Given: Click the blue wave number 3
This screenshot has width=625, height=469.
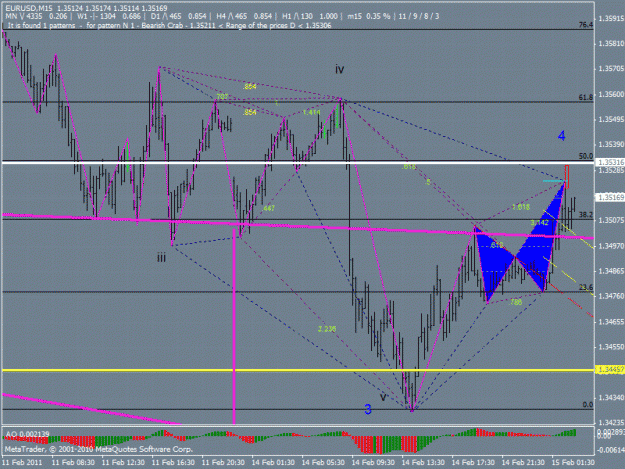Looking at the screenshot, I should click(368, 409).
